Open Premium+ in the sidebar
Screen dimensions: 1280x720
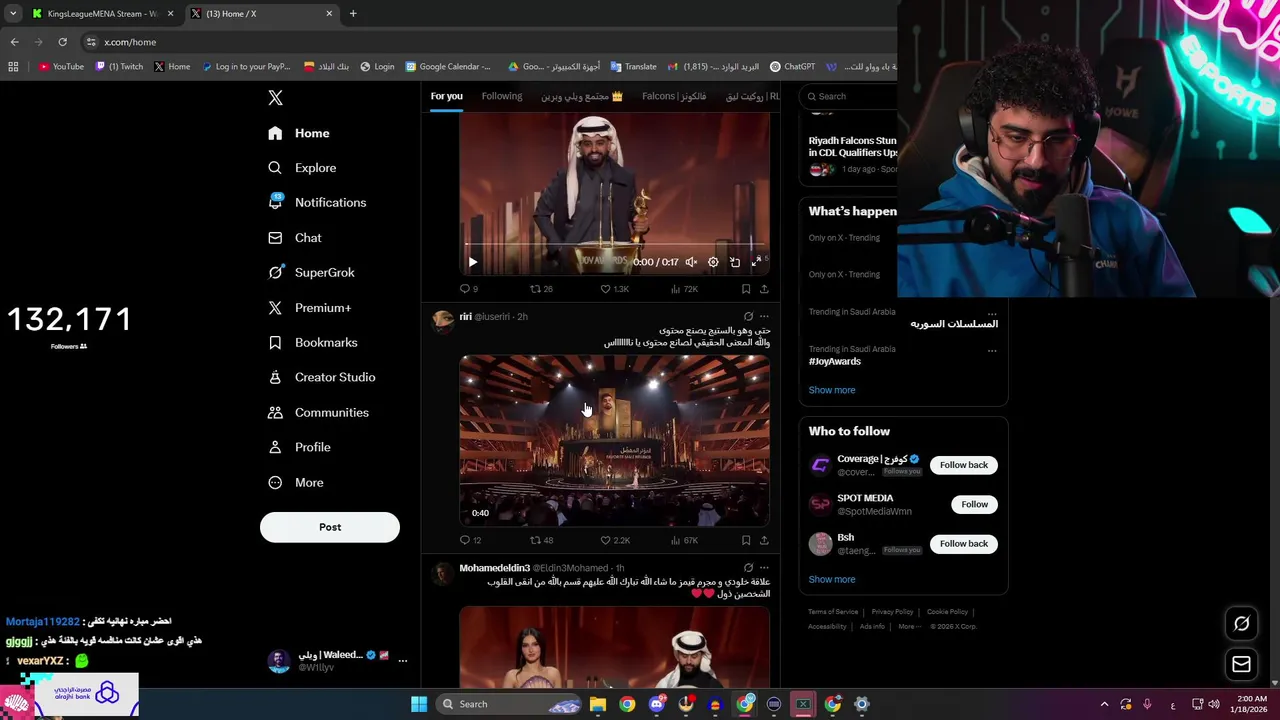point(309,308)
